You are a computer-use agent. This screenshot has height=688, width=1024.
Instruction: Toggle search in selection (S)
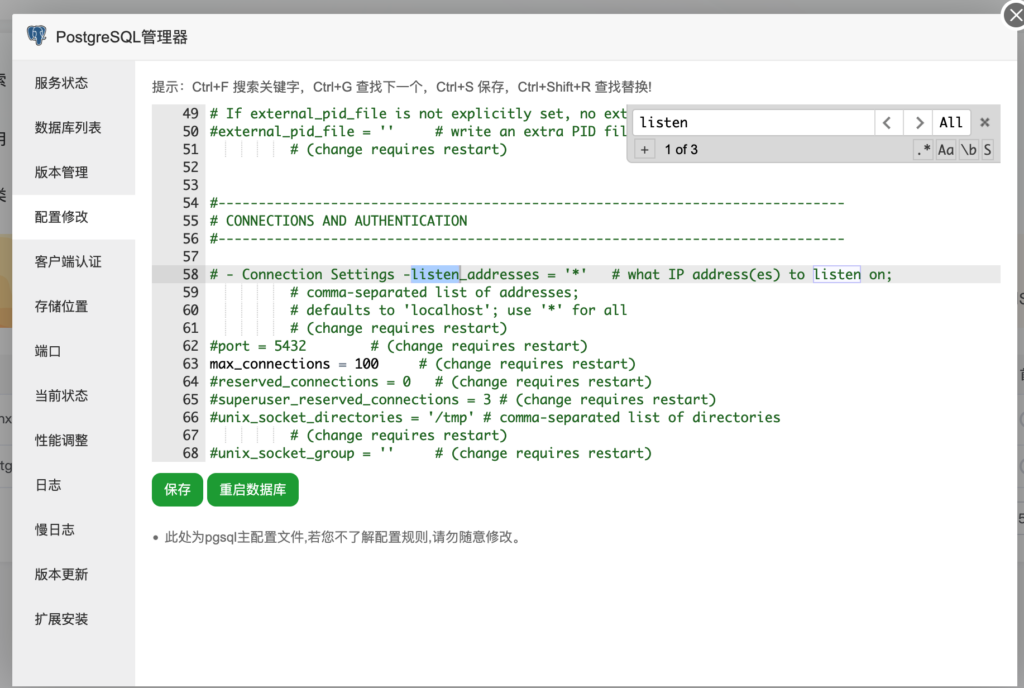(x=987, y=150)
